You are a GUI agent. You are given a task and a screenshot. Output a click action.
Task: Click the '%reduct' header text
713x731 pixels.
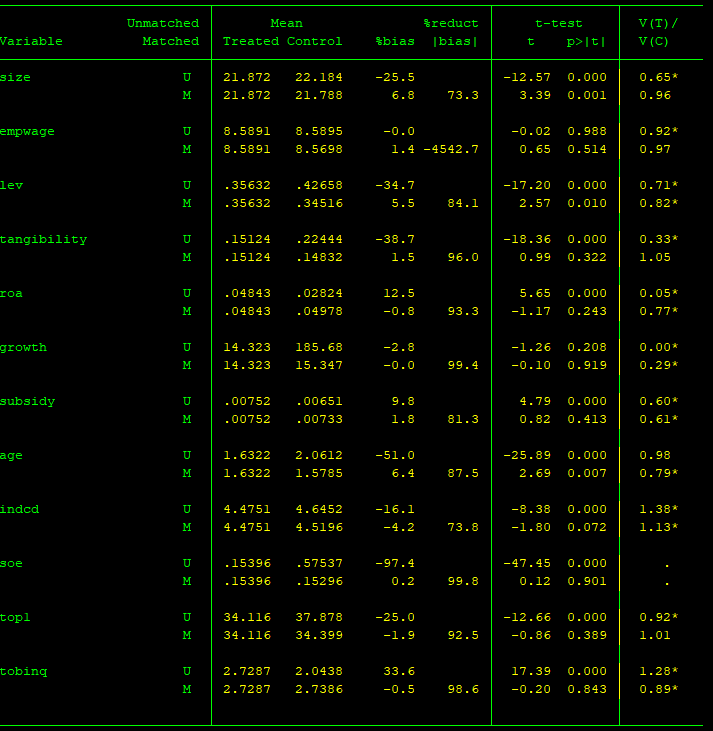pos(451,23)
